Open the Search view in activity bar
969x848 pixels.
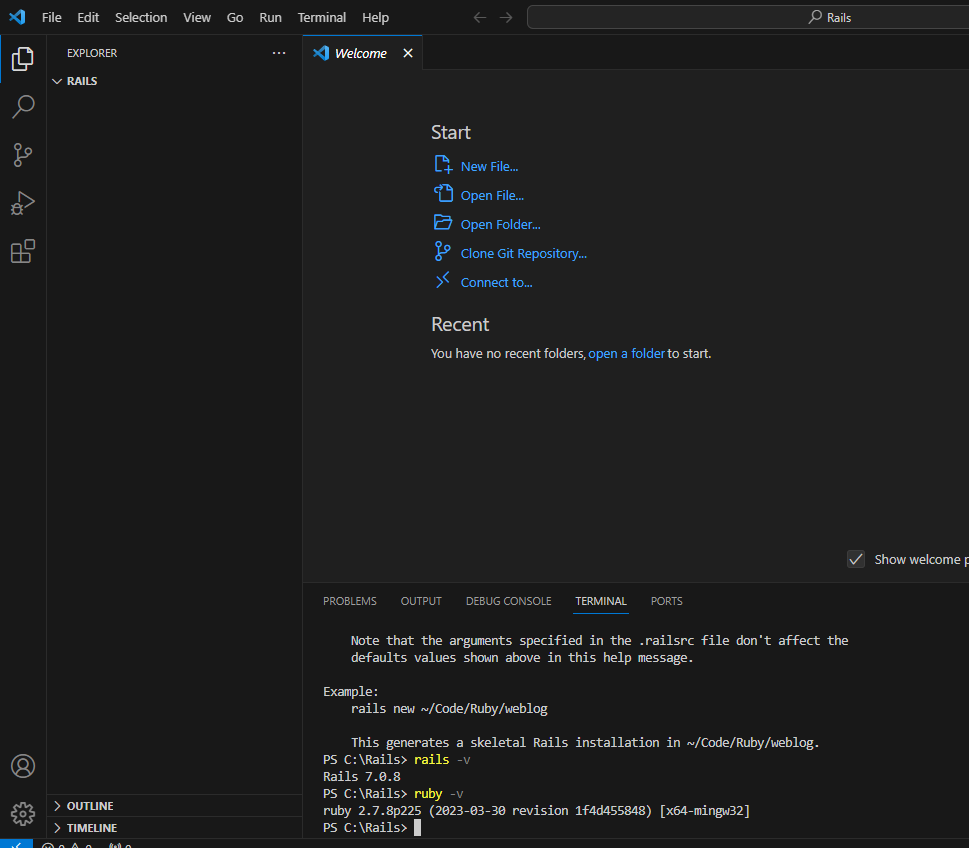pos(23,106)
